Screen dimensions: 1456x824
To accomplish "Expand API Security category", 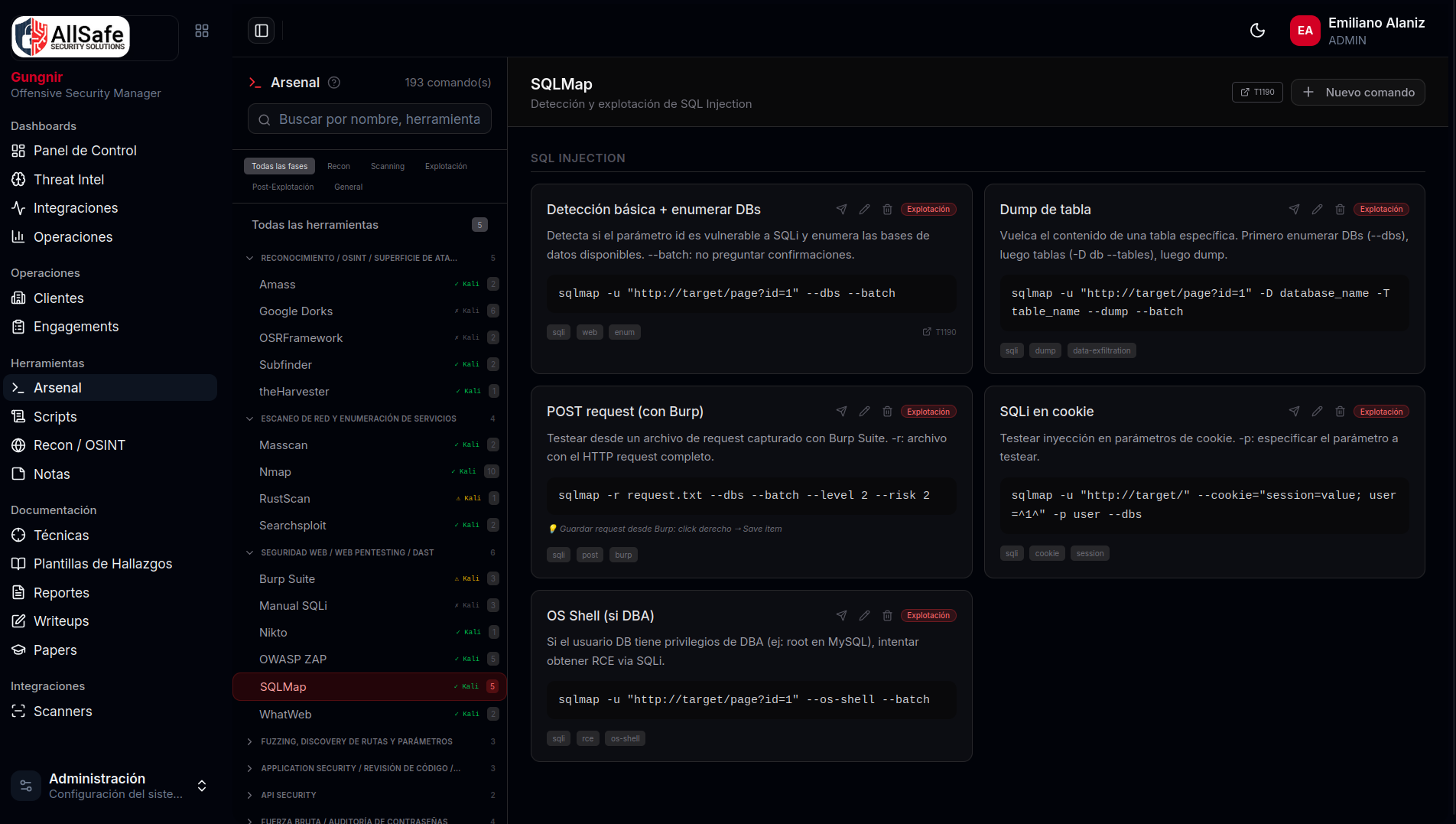I will tap(370, 795).
